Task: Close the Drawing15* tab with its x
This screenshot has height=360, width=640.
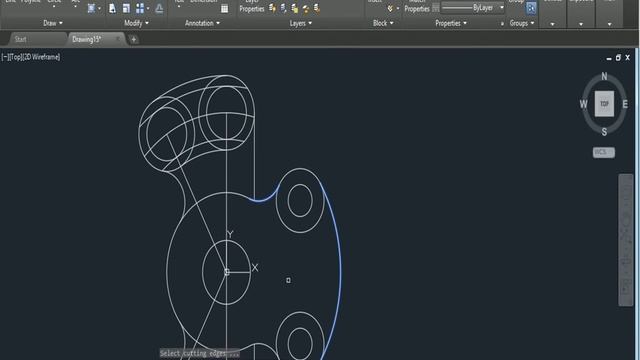Action: click(x=118, y=39)
